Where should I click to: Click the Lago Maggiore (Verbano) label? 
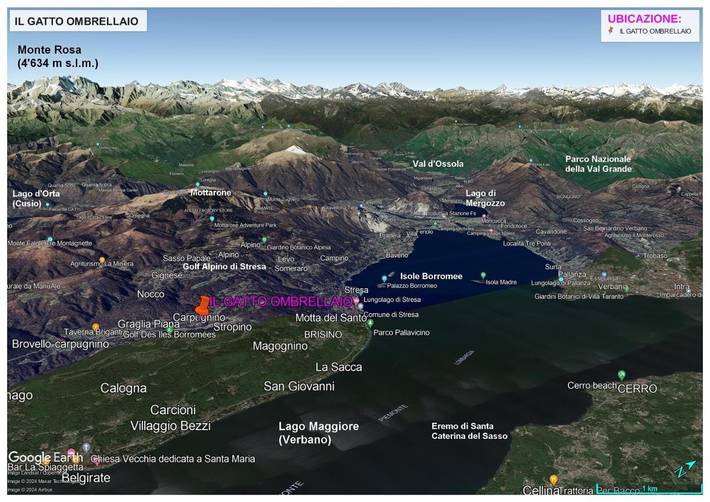pos(318,433)
